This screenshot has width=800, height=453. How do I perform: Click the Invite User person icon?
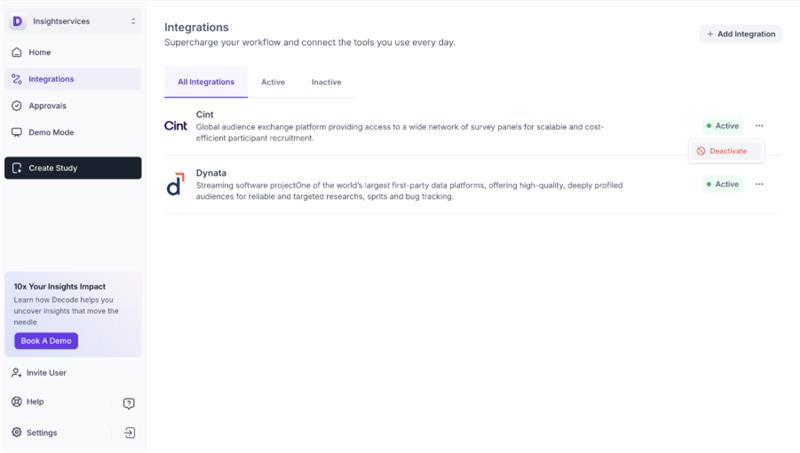(x=16, y=373)
